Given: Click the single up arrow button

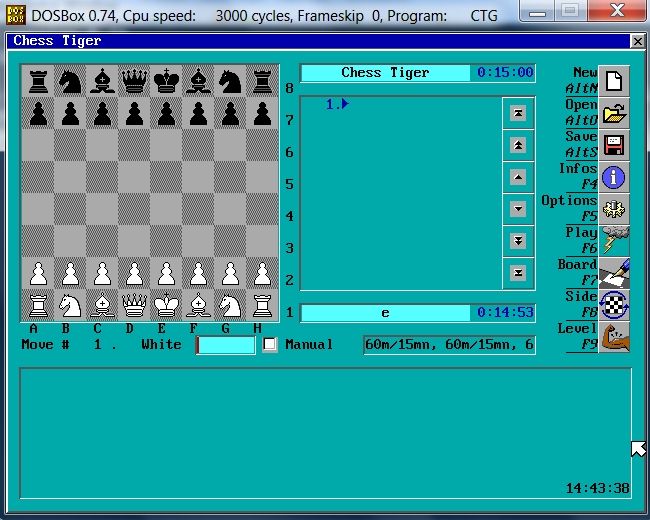Looking at the screenshot, I should coord(518,177).
